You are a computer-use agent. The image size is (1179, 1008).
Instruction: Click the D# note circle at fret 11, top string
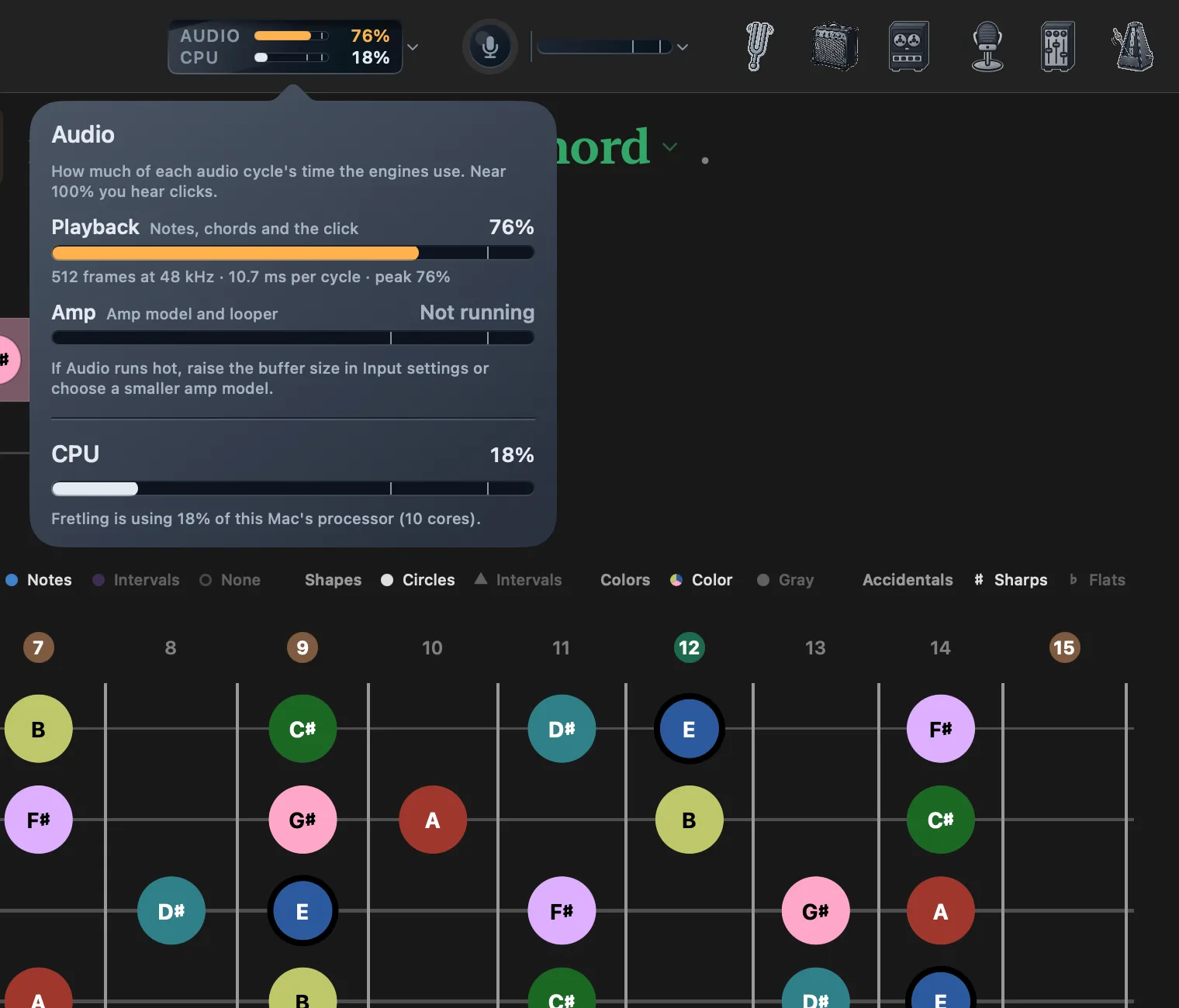[x=562, y=729]
